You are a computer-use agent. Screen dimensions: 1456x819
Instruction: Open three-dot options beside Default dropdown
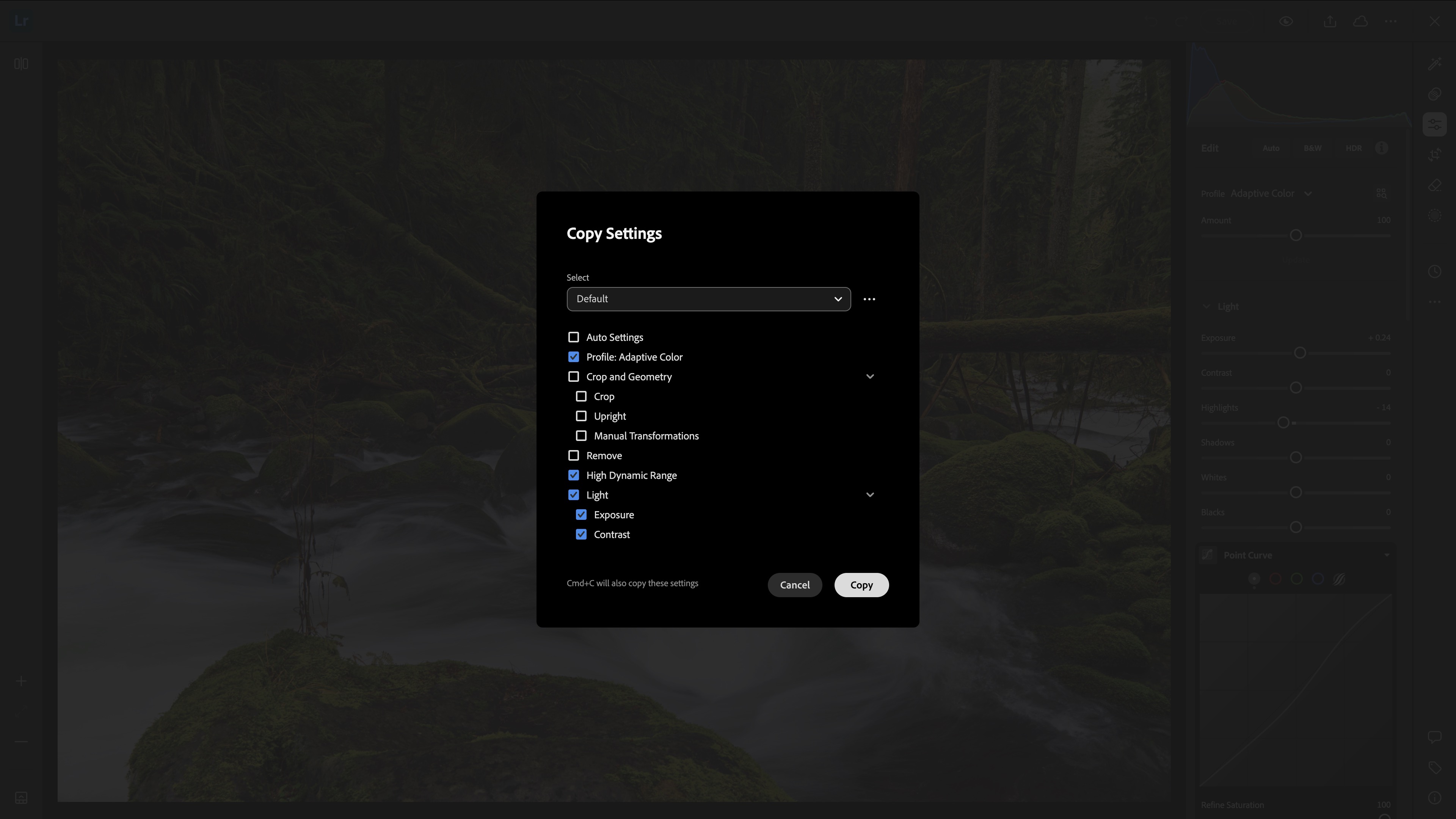click(869, 299)
